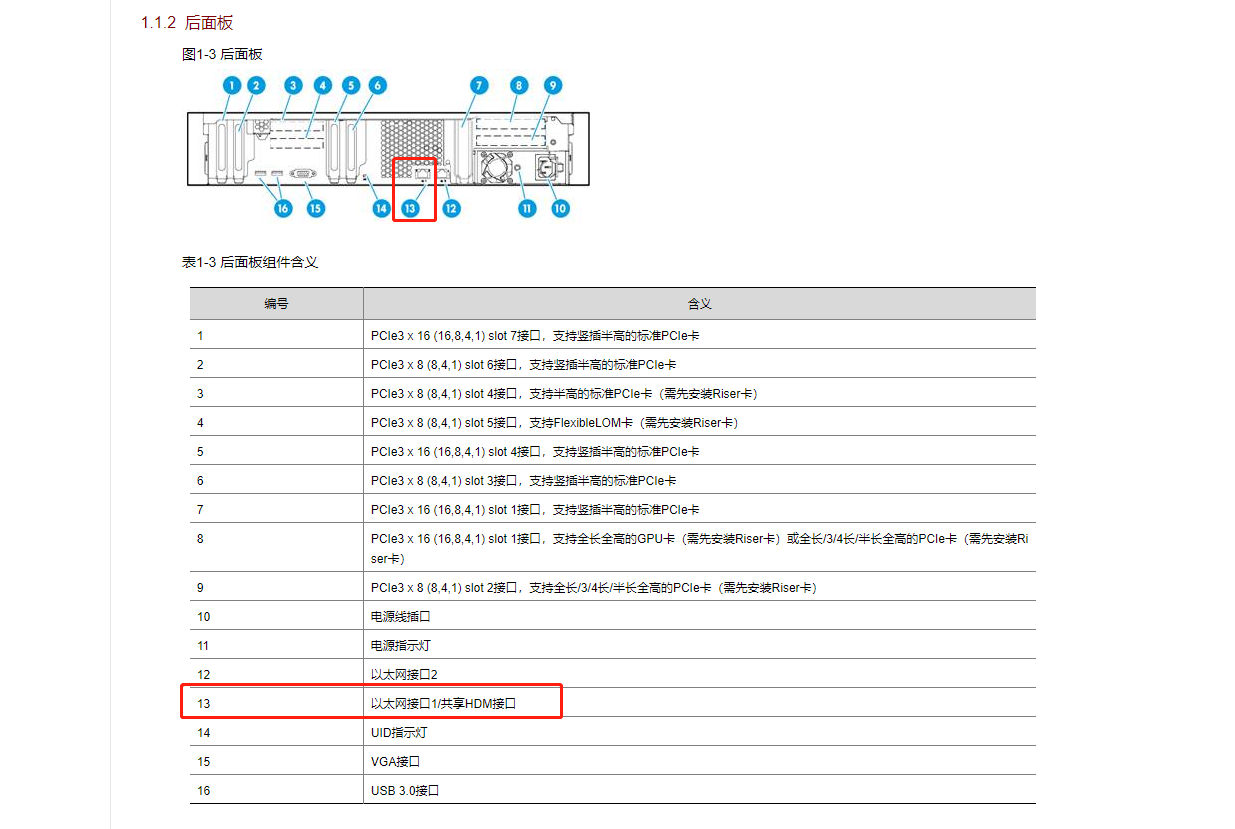Image resolution: width=1235 pixels, height=829 pixels.
Task: Click number cell 15 in the table's 编号 column
Action: point(277,762)
